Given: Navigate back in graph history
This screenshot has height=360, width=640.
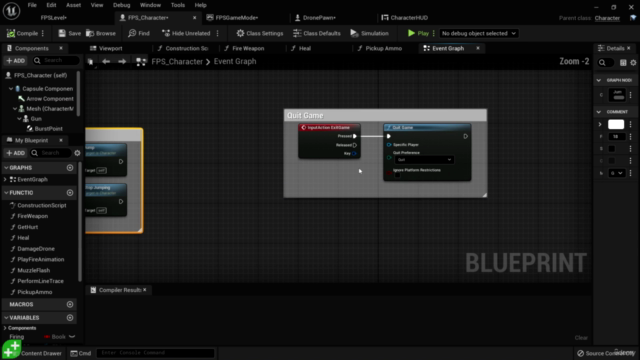Looking at the screenshot, I should (x=106, y=62).
